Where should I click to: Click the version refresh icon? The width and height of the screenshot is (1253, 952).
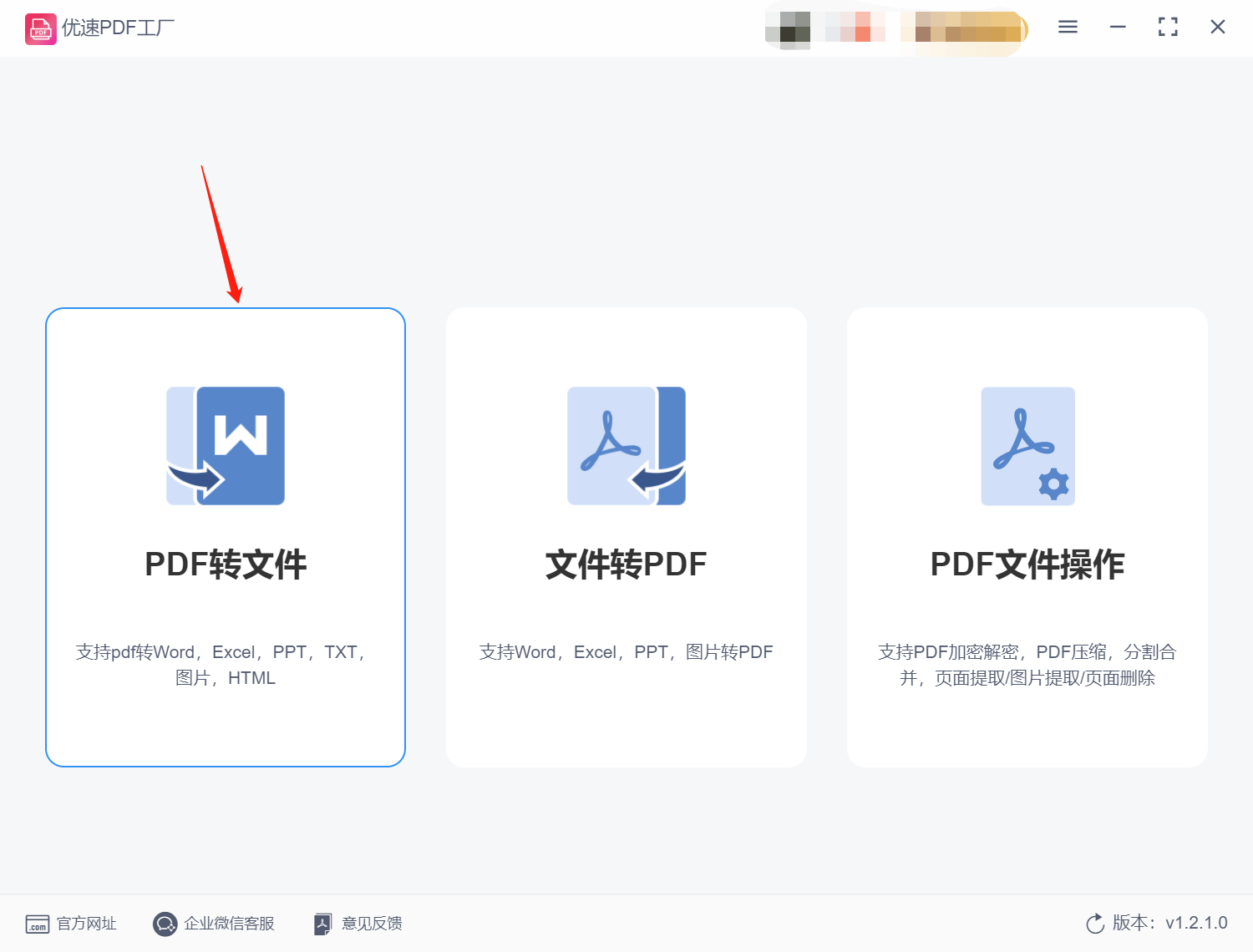tap(1095, 924)
